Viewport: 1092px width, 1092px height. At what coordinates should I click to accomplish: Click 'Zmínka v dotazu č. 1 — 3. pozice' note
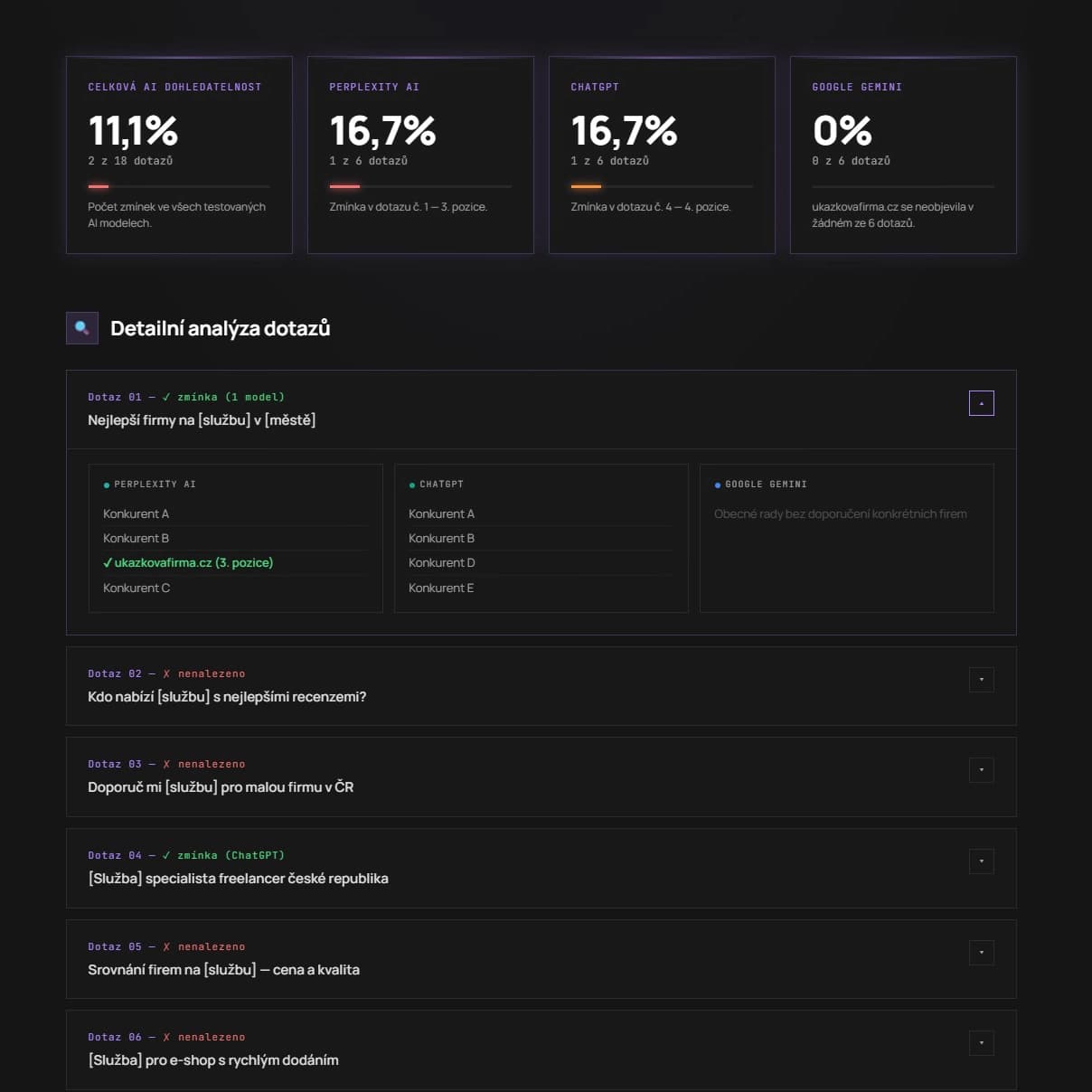409,207
